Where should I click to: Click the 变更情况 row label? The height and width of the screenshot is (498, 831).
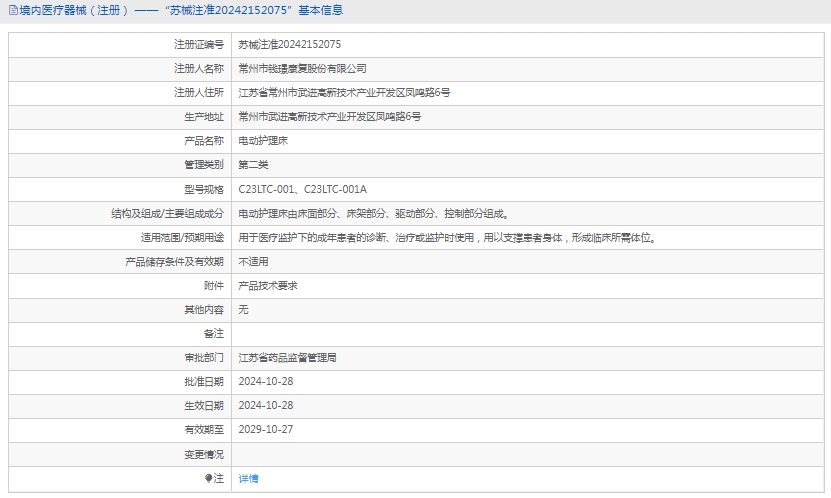tap(204, 454)
